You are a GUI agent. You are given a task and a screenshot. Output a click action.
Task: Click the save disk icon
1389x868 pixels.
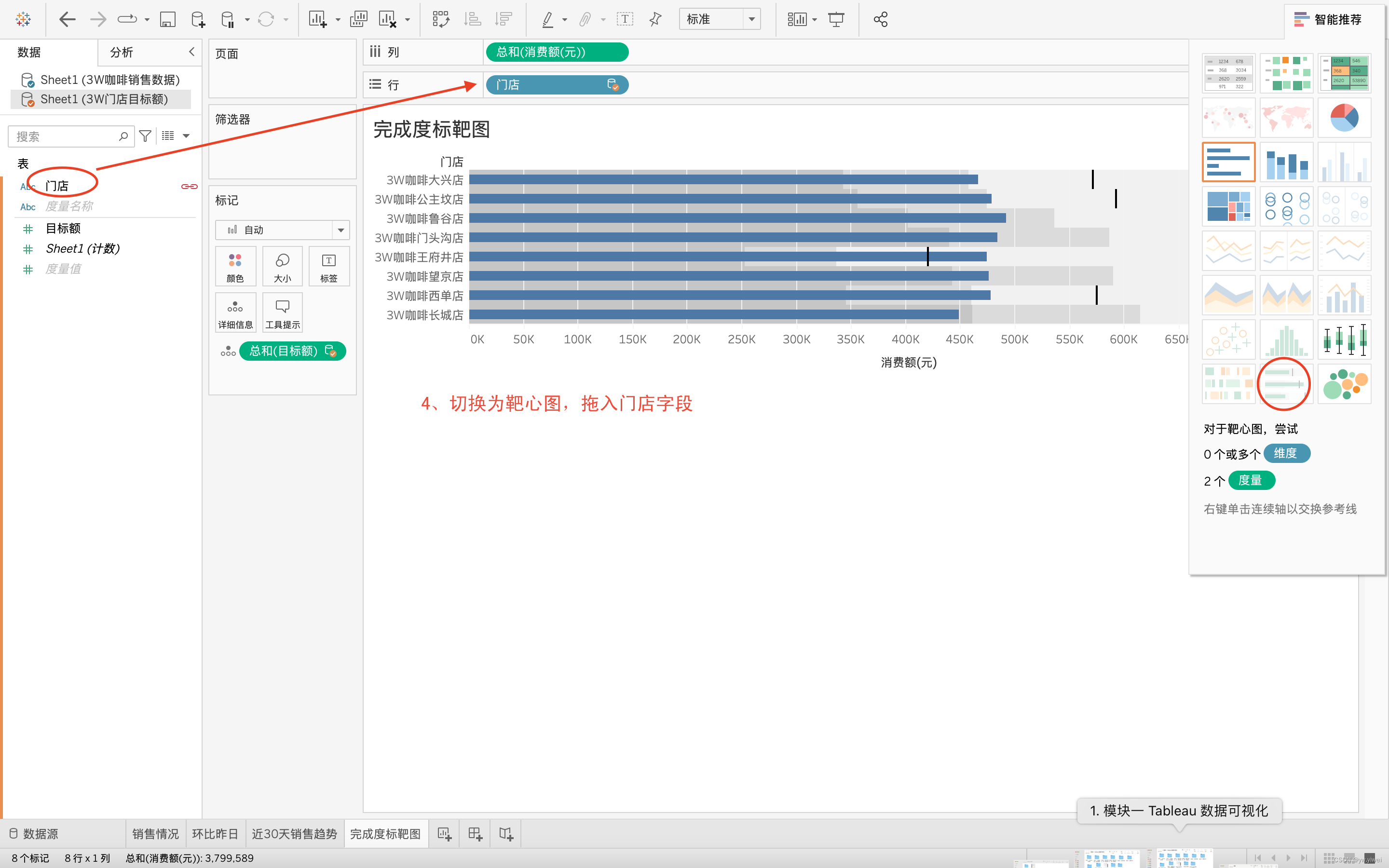click(x=168, y=19)
